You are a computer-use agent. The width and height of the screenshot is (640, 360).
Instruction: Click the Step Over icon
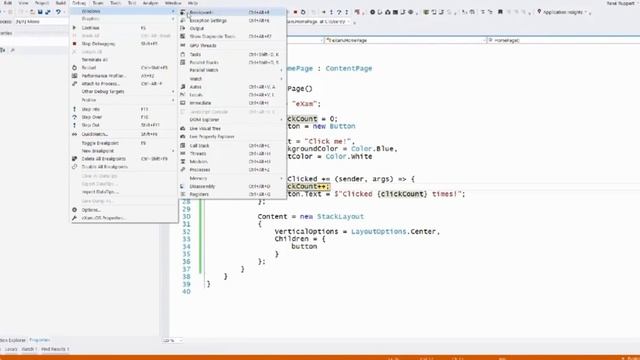tap(74, 117)
